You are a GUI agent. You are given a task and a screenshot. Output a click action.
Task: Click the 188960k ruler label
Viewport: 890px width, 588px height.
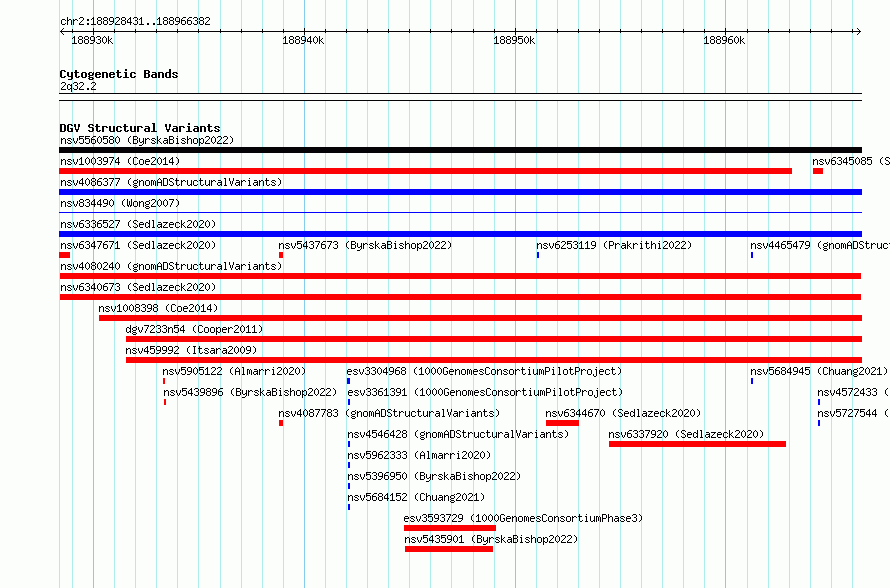(724, 40)
